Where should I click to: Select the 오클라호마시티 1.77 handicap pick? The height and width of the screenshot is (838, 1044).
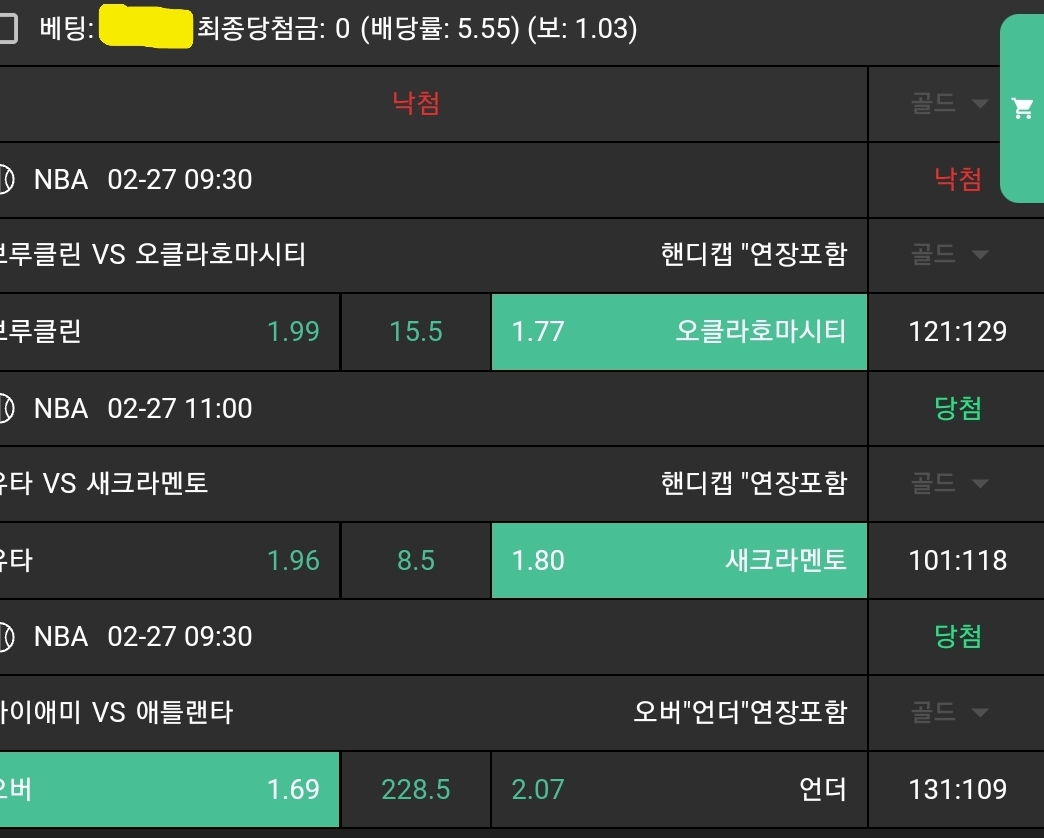[x=679, y=332]
